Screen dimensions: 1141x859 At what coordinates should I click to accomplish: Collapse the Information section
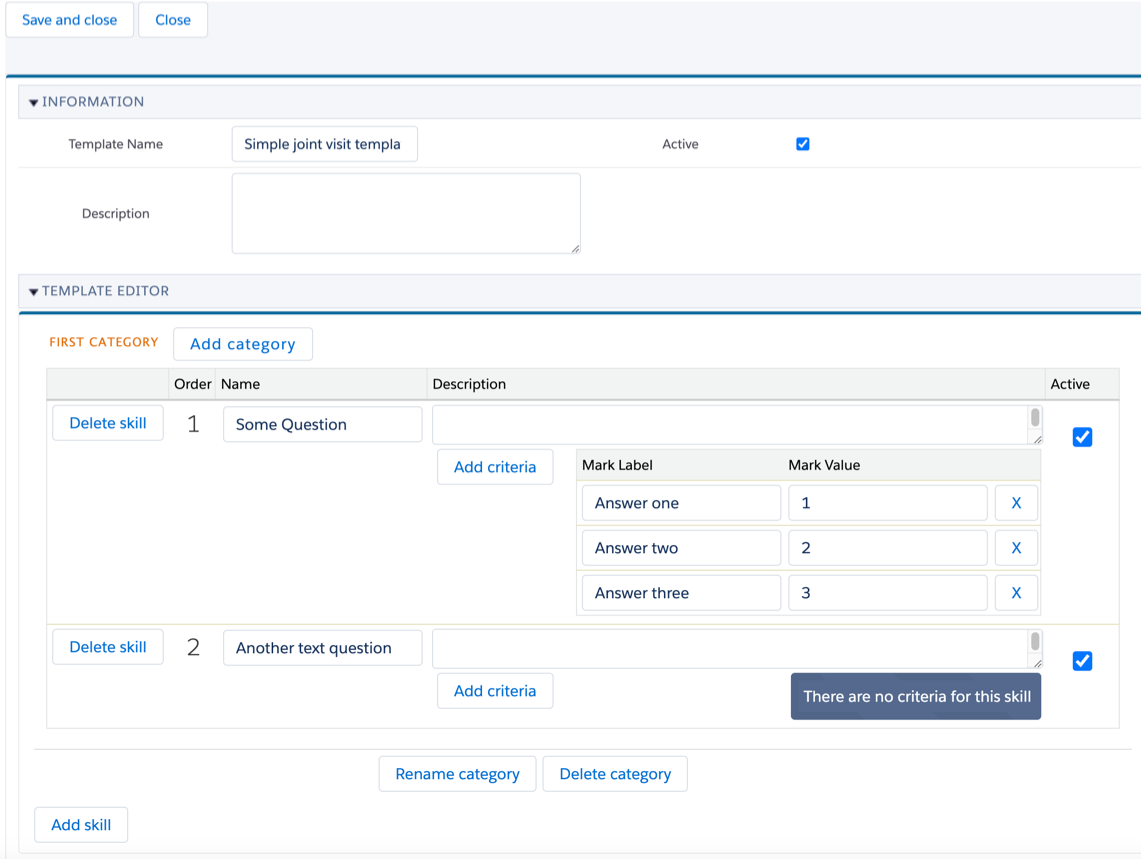34,102
